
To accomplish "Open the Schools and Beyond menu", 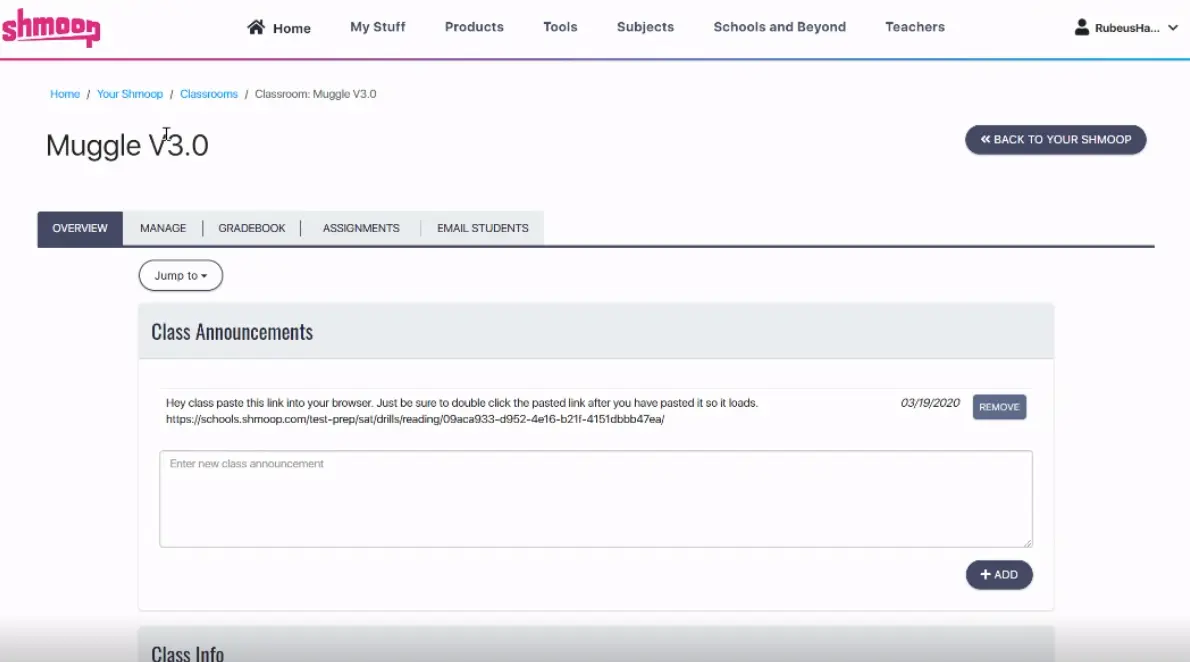I will [779, 27].
